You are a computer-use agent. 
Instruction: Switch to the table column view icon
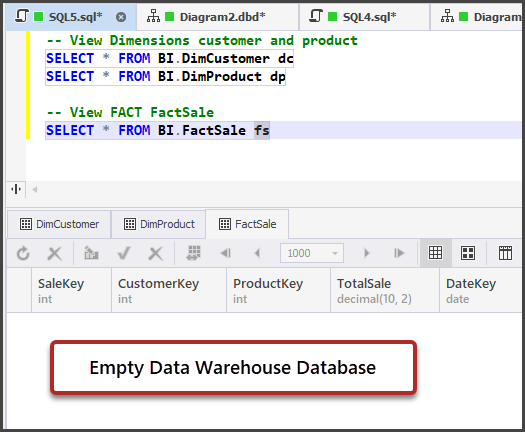(x=505, y=253)
